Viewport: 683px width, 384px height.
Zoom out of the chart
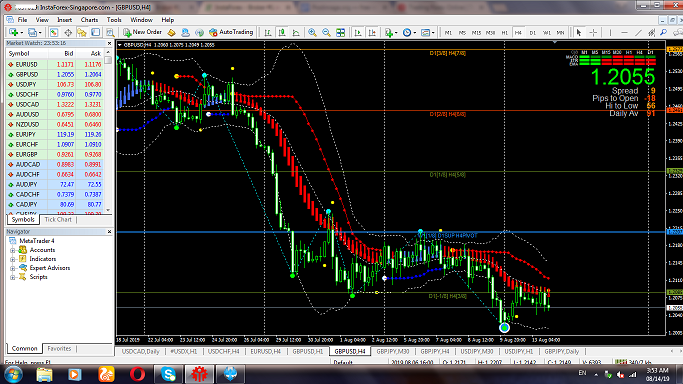(326, 32)
